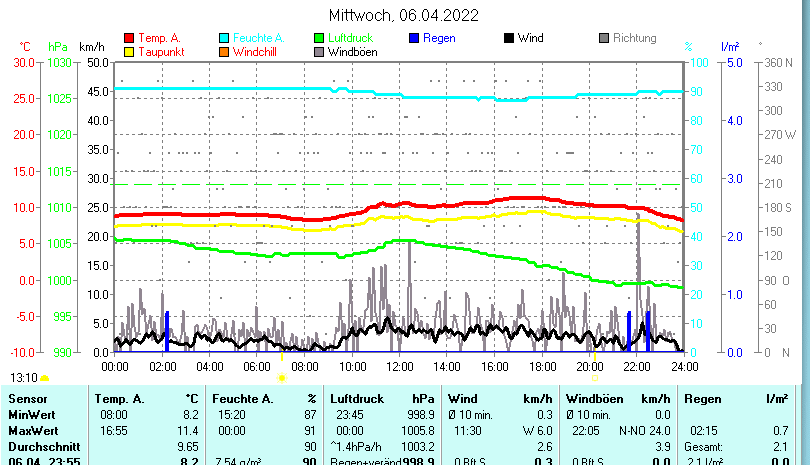Click the MaxWert row label
The image size is (810, 465).
tap(32, 430)
